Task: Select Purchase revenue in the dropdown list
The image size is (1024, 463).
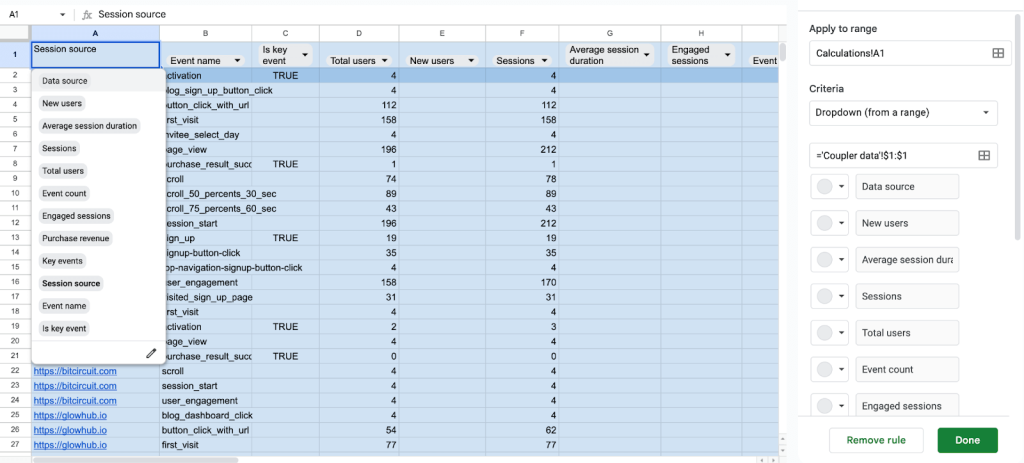Action: [x=76, y=238]
